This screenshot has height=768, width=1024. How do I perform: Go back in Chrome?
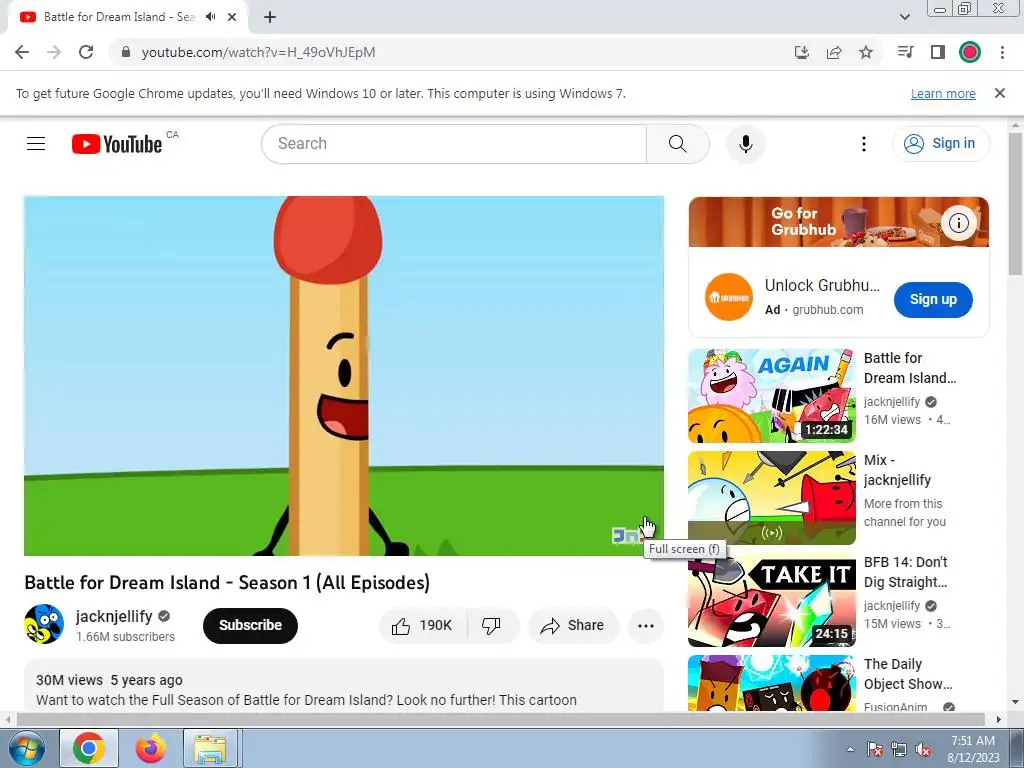pyautogui.click(x=22, y=52)
